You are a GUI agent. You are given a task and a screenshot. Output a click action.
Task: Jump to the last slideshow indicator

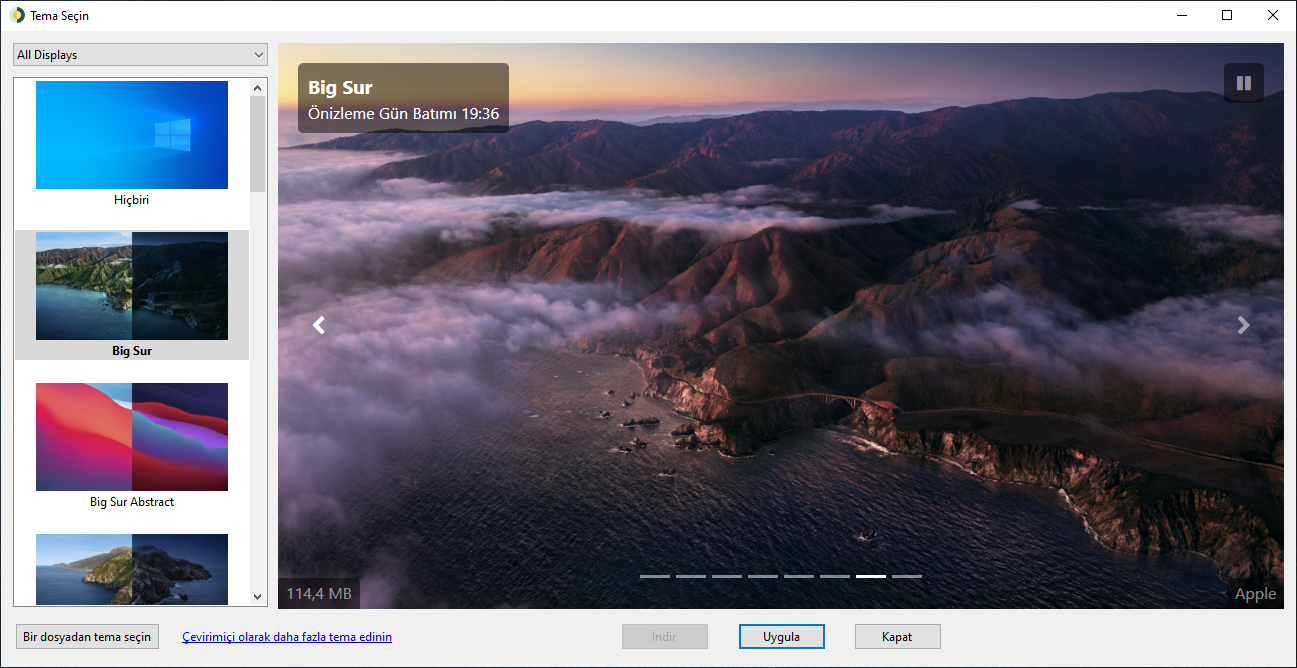pyautogui.click(x=907, y=576)
